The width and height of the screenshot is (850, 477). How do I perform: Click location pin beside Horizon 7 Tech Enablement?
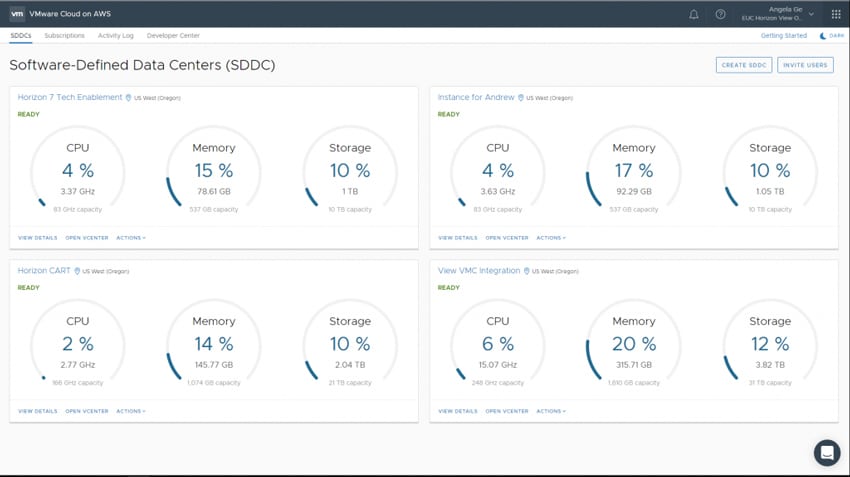128,98
